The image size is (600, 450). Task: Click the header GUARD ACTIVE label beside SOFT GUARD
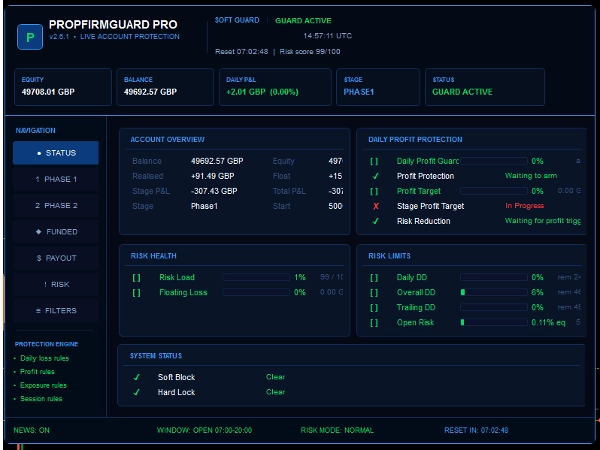point(303,21)
